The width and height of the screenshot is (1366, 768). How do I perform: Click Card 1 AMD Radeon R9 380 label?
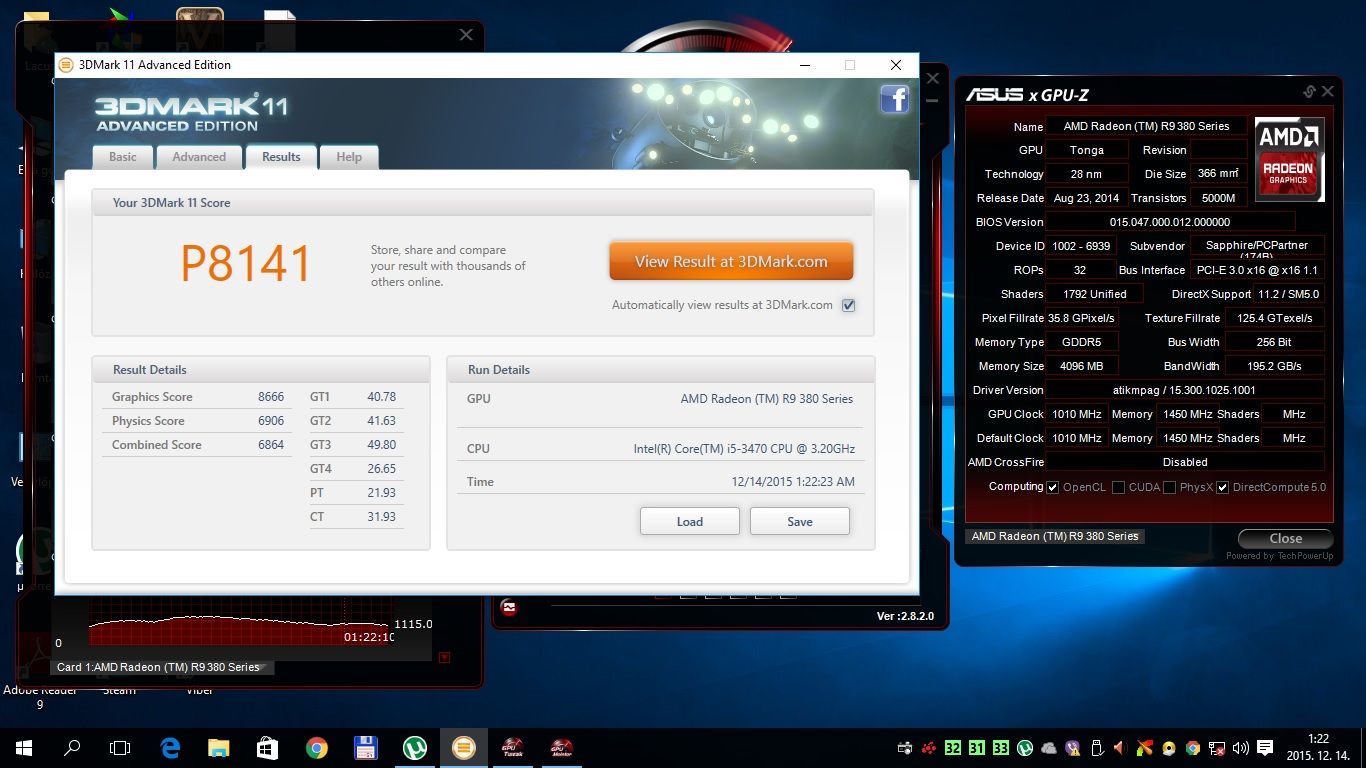pyautogui.click(x=162, y=667)
